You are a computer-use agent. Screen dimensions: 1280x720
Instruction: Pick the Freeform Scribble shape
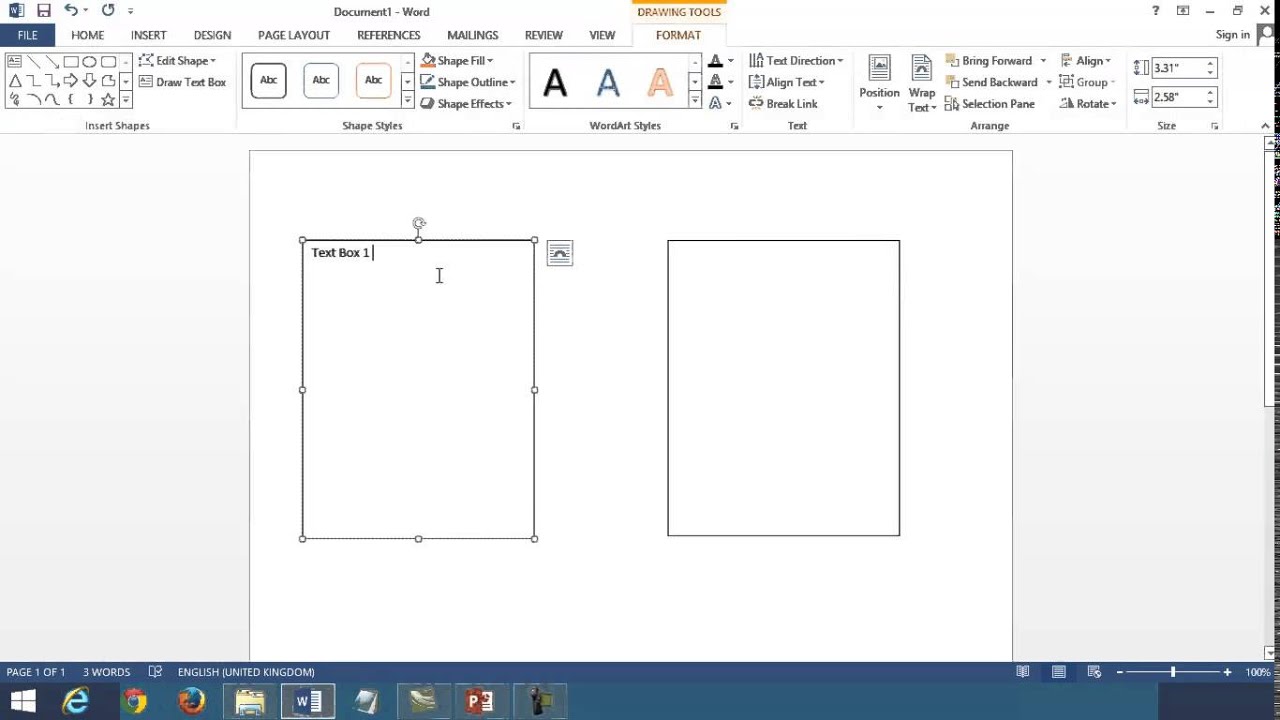[14, 100]
